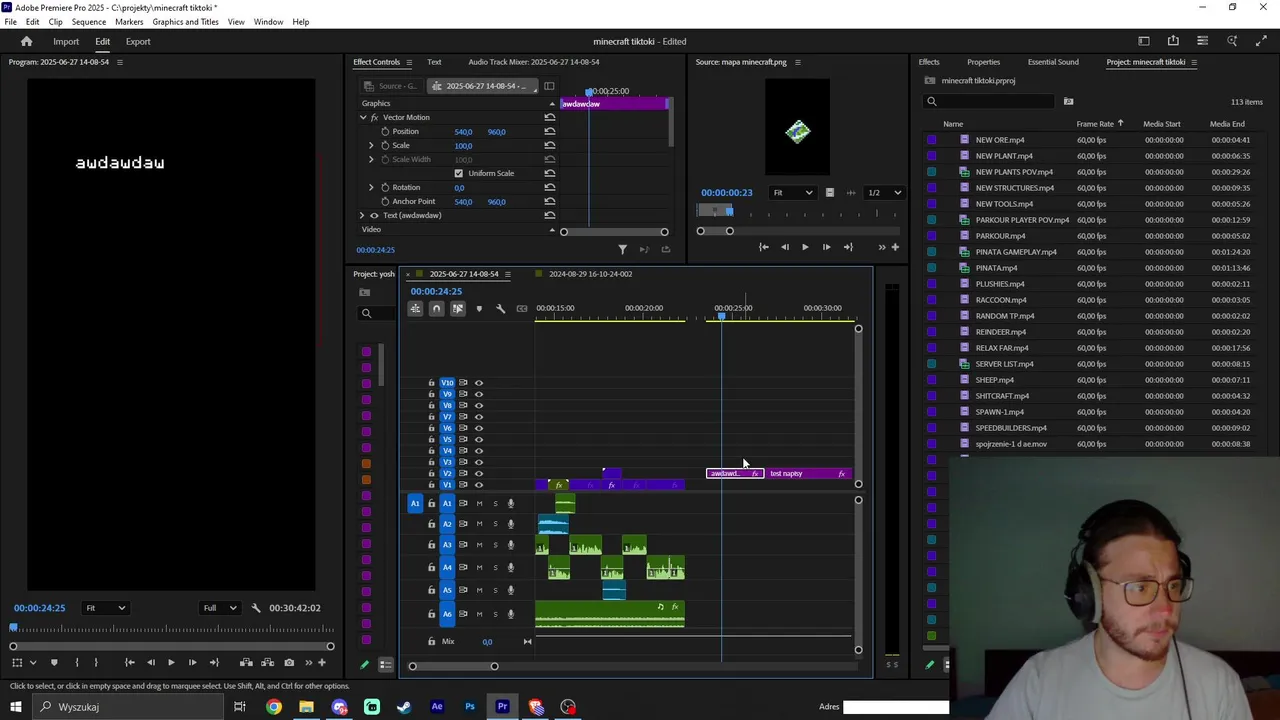Open the File menu
This screenshot has height=720, width=1280.
point(10,22)
